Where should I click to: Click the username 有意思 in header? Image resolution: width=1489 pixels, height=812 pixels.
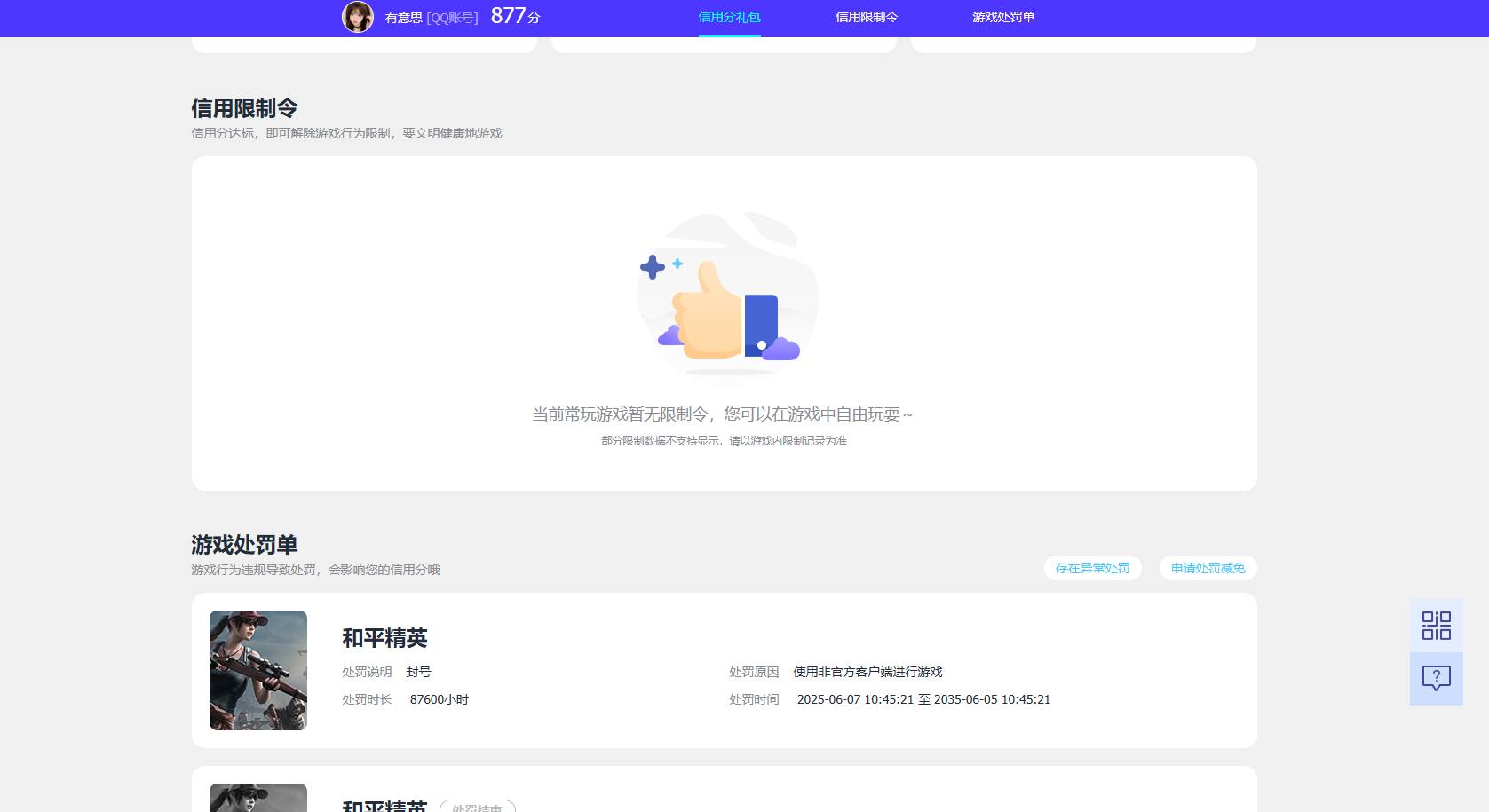click(404, 18)
